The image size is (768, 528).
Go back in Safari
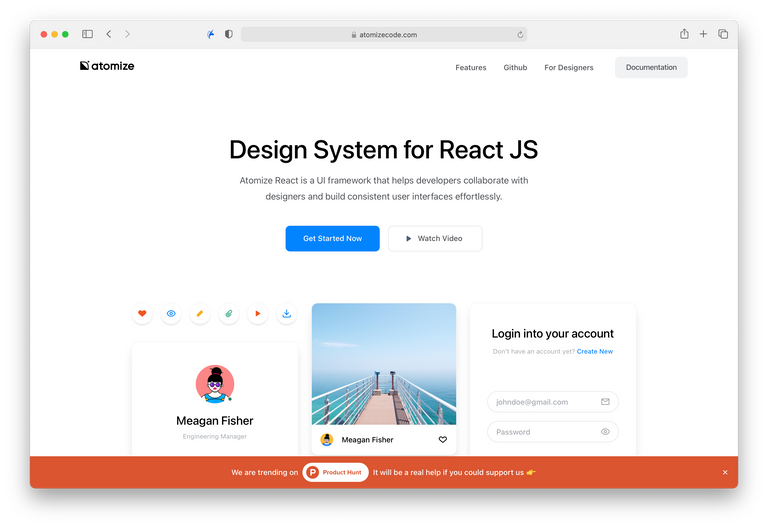coord(109,34)
